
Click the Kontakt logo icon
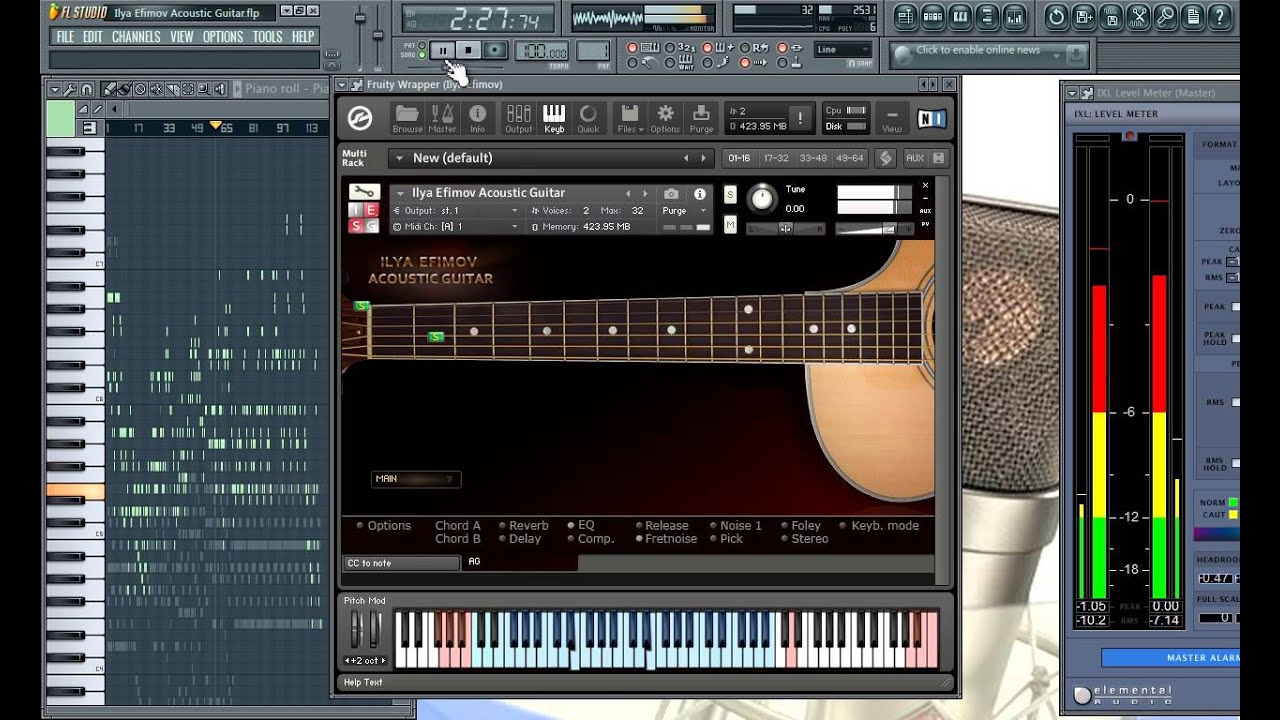360,118
